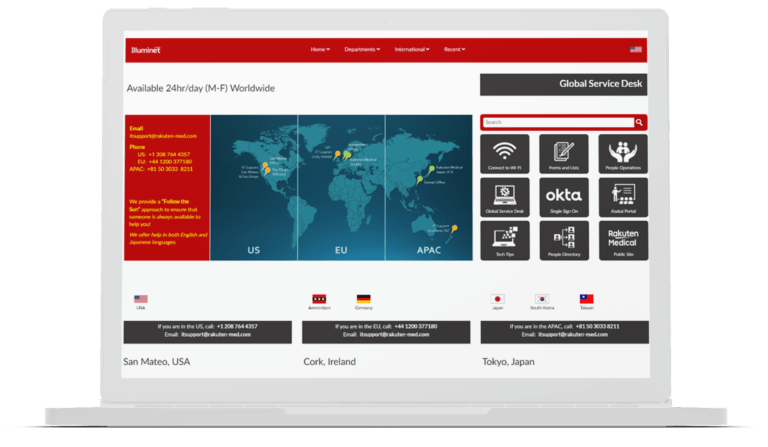768x447 pixels.
Task: Select the Amsterdam flag
Action: point(319,299)
